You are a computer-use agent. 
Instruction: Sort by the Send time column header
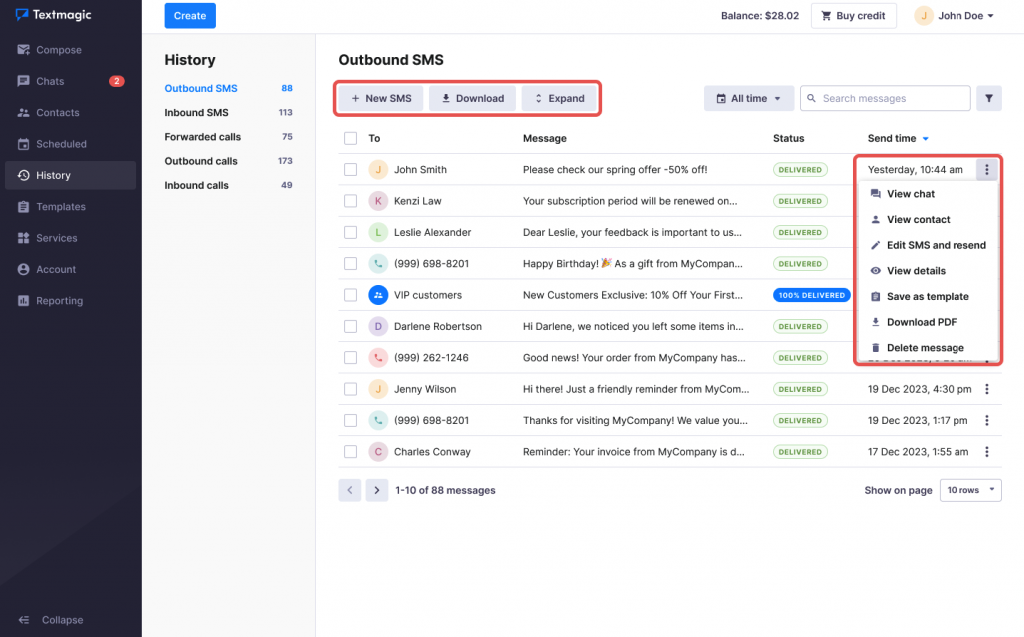pyautogui.click(x=892, y=138)
